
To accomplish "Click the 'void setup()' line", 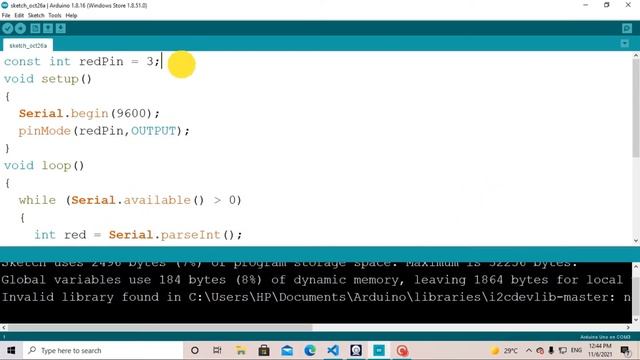I will pyautogui.click(x=48, y=79).
